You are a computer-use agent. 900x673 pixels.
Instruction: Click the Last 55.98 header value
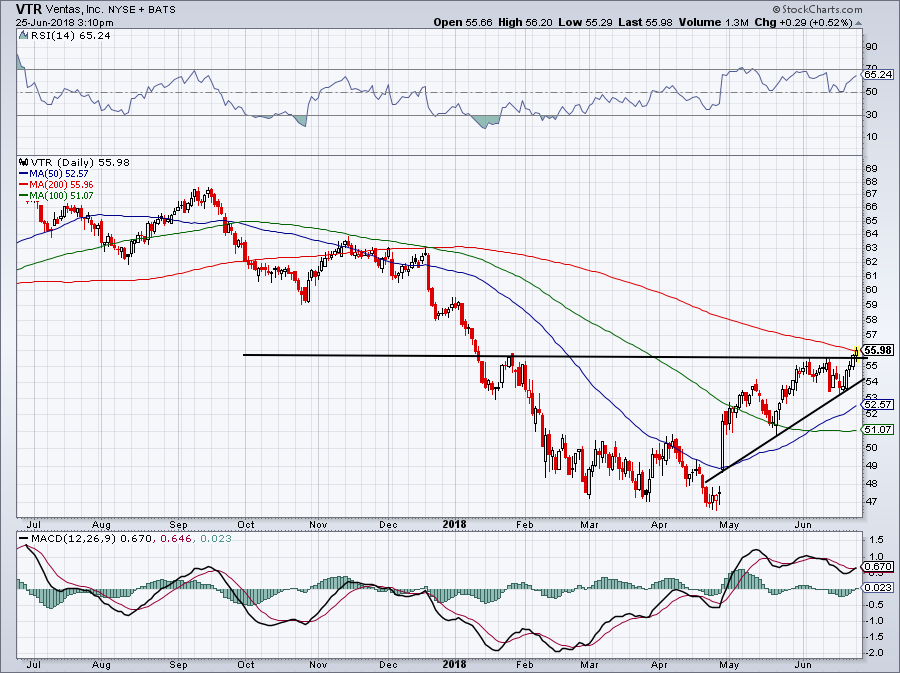point(646,22)
